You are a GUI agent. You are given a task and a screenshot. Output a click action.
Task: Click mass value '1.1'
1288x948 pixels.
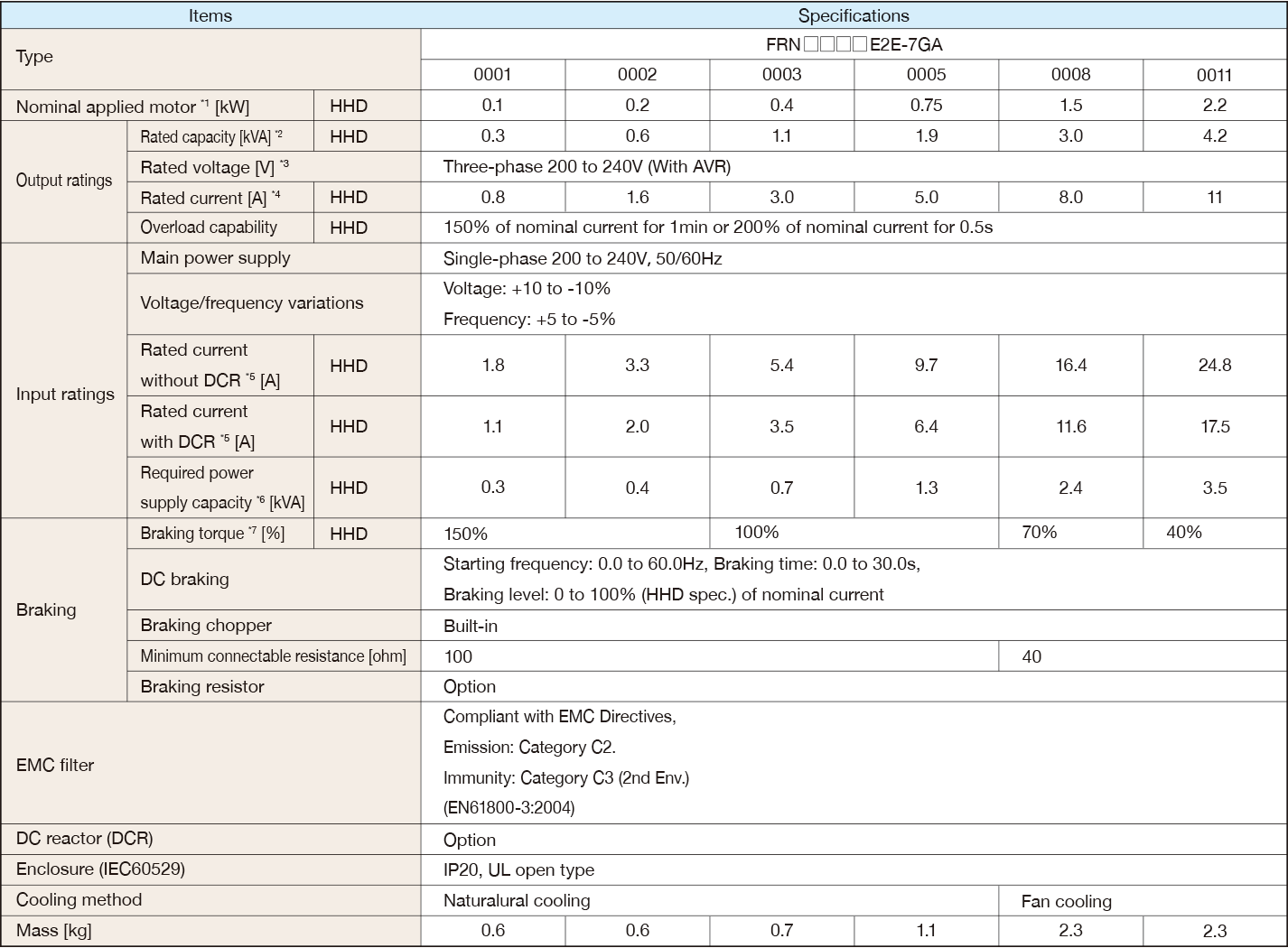(926, 930)
